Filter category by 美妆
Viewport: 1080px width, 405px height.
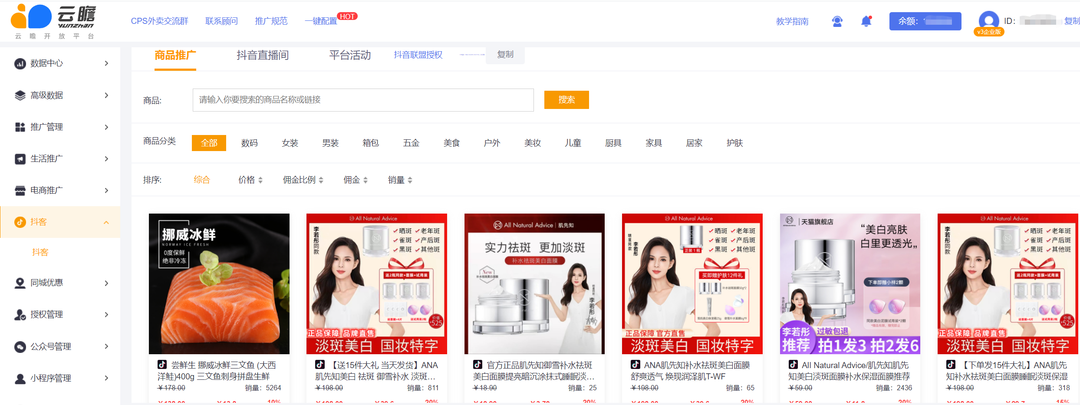[532, 143]
